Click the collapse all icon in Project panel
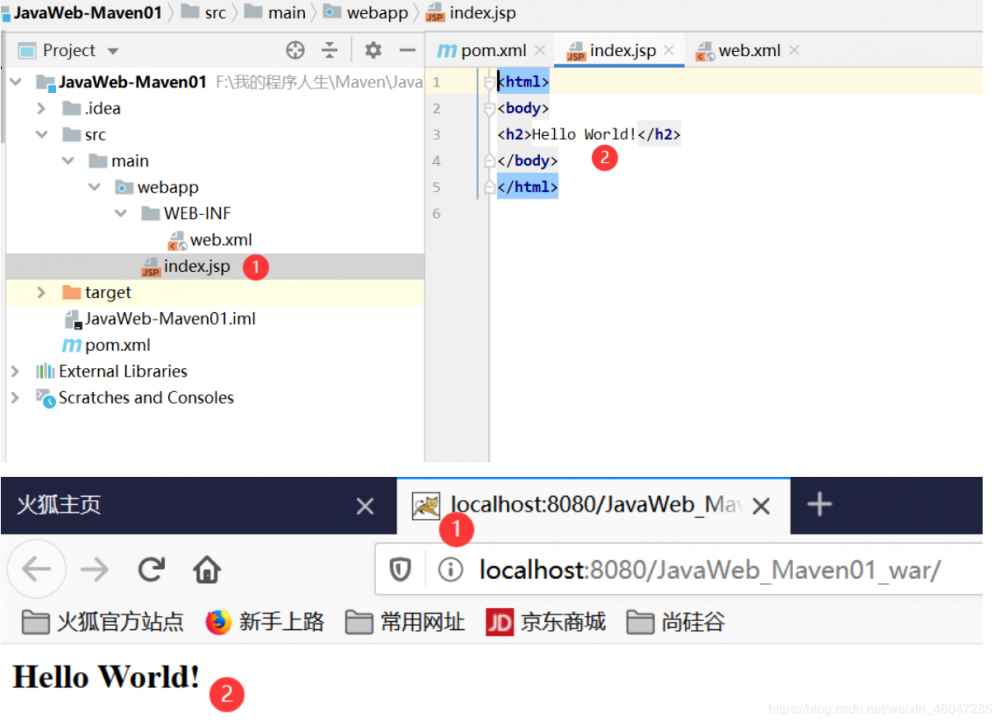This screenshot has height=724, width=1000. [x=329, y=50]
